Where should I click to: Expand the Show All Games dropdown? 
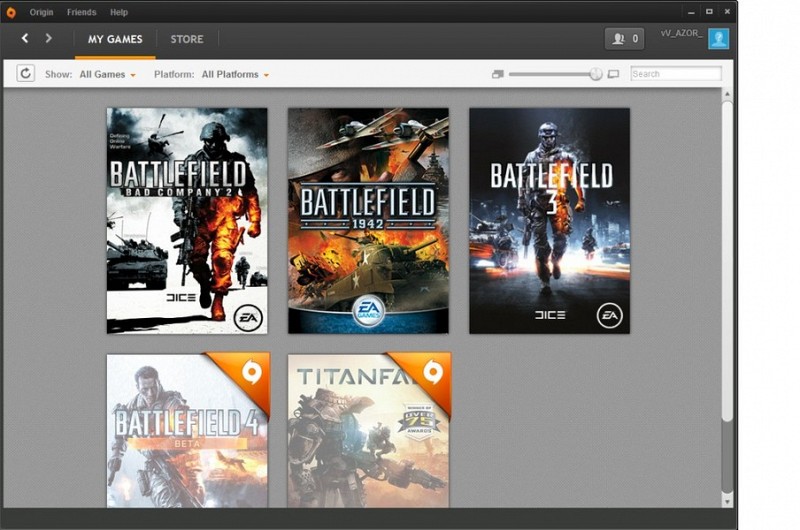coord(108,74)
